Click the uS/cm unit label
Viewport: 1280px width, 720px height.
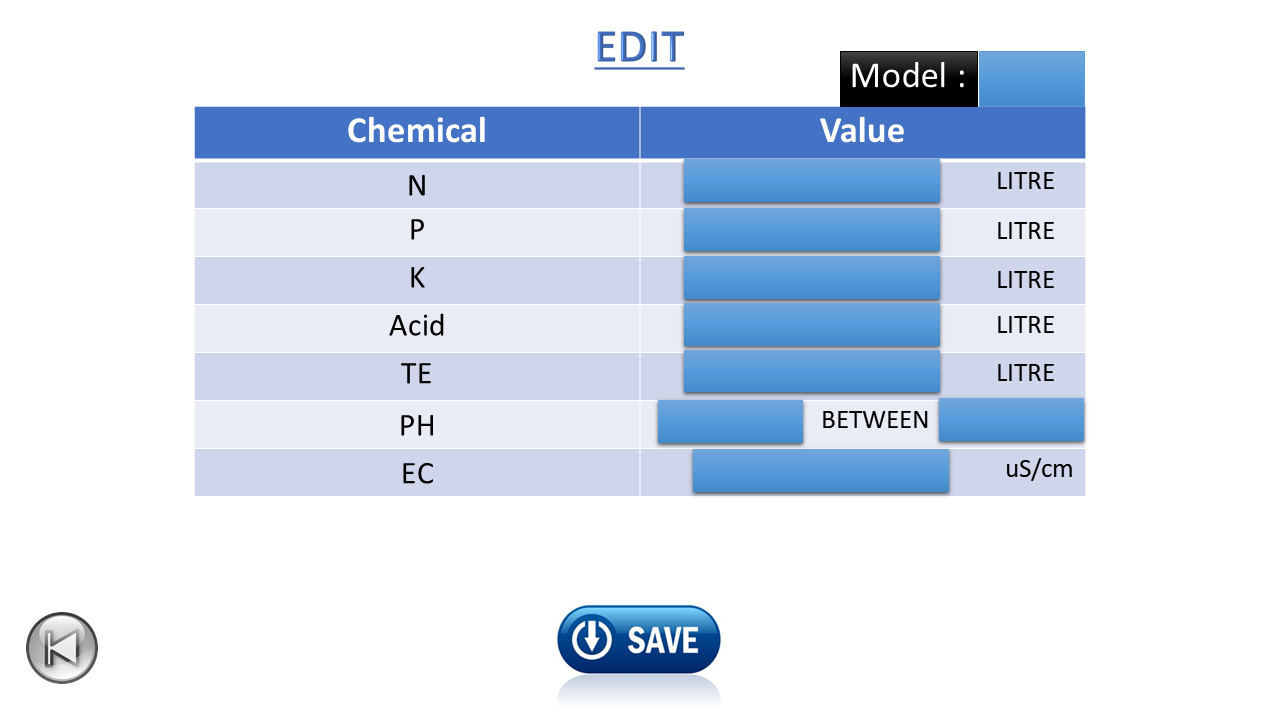point(1039,469)
